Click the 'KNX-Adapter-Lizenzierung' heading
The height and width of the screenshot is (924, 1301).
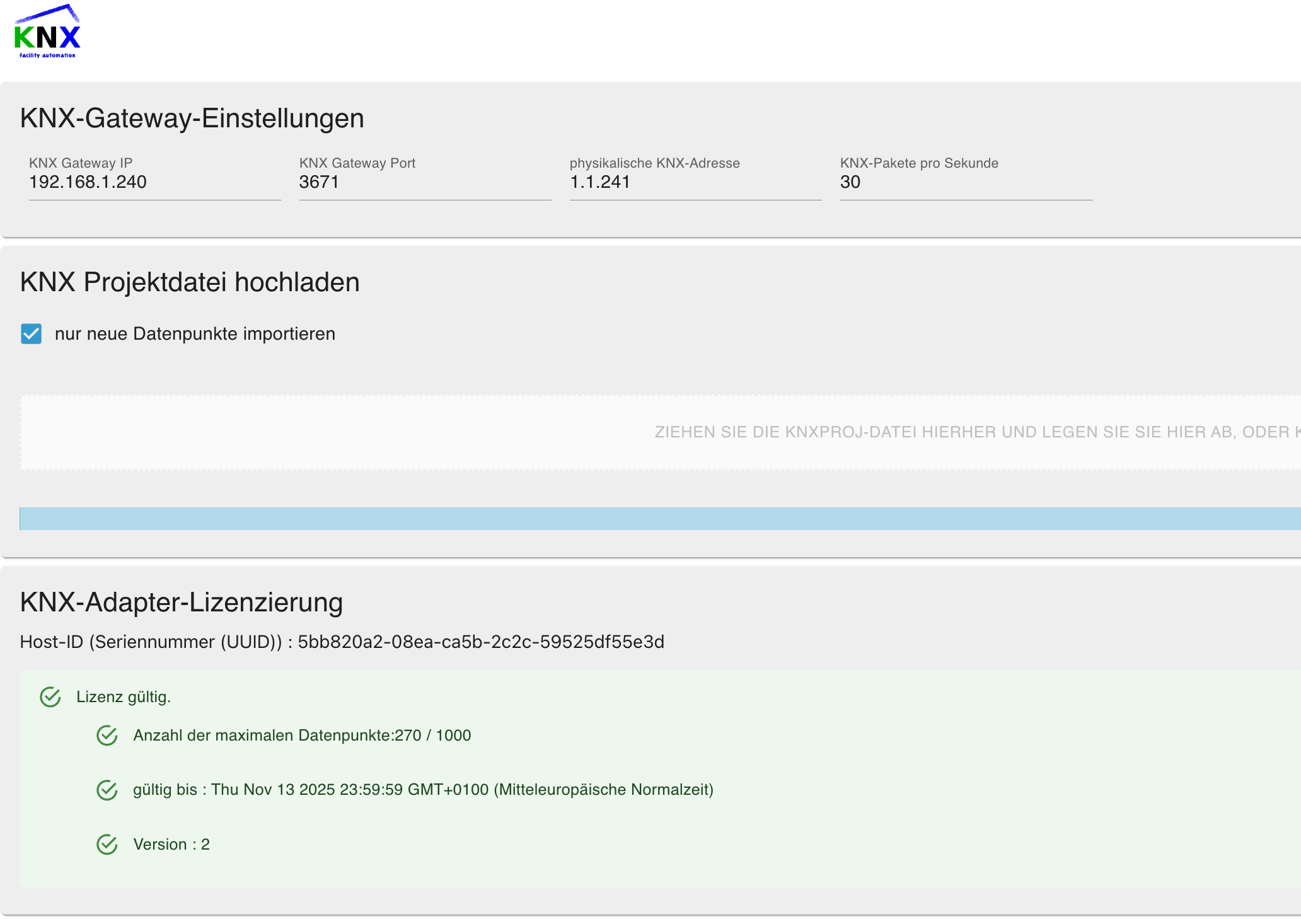click(x=182, y=603)
